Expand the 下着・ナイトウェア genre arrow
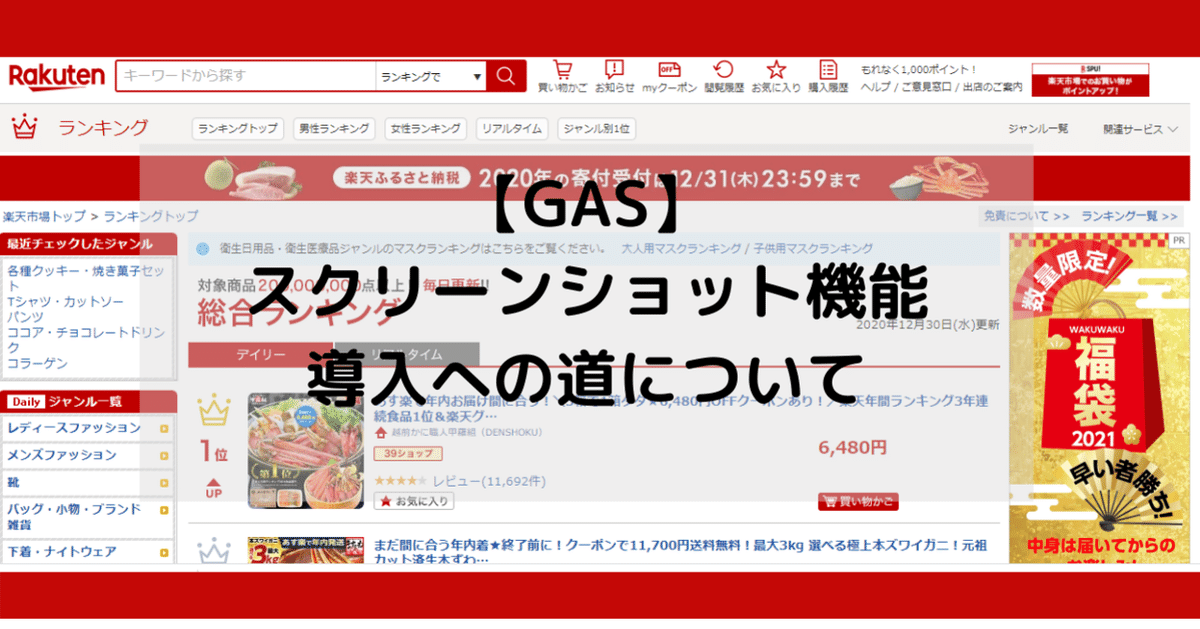The width and height of the screenshot is (1200, 629). pyautogui.click(x=164, y=552)
